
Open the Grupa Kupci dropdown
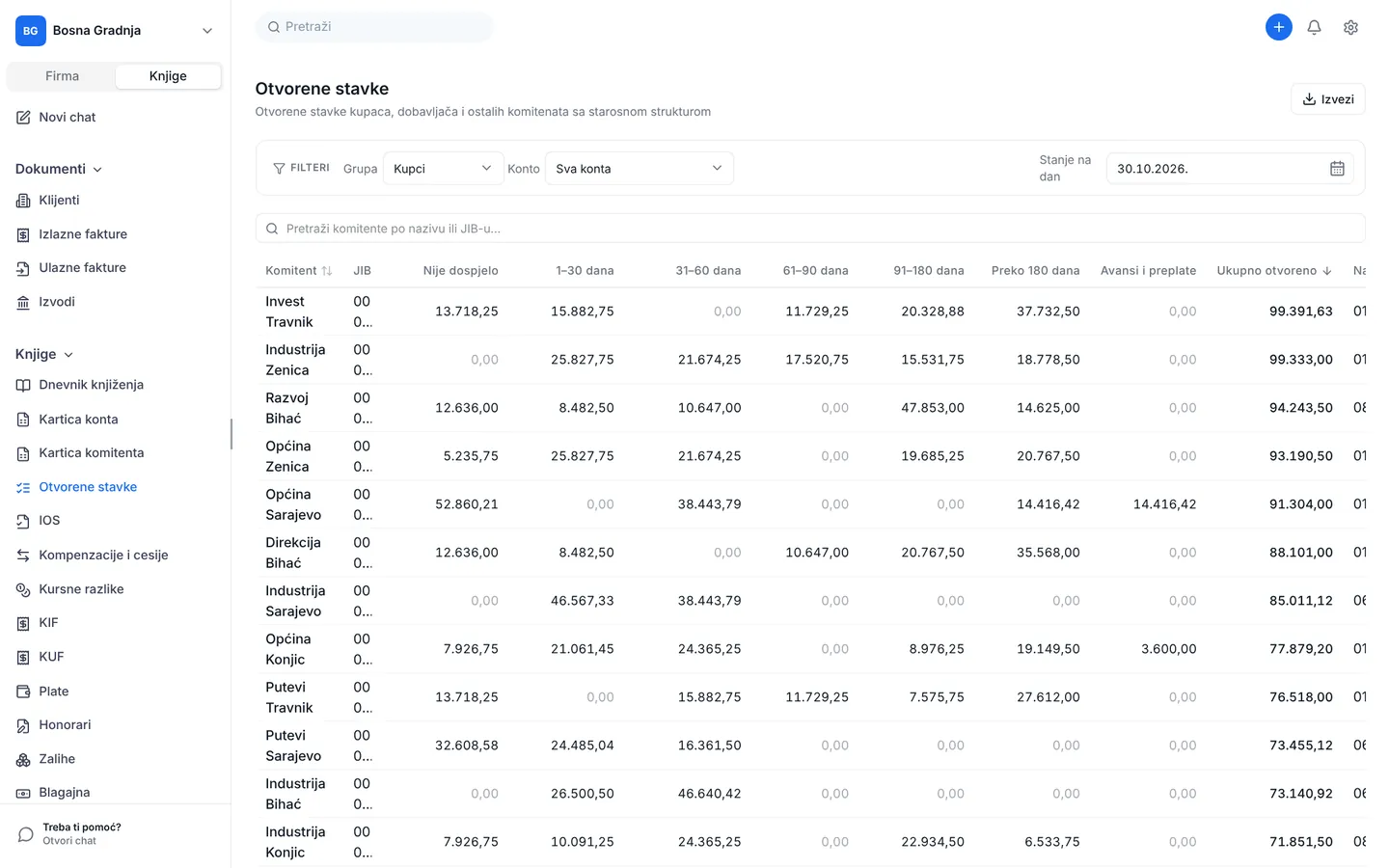coord(443,169)
